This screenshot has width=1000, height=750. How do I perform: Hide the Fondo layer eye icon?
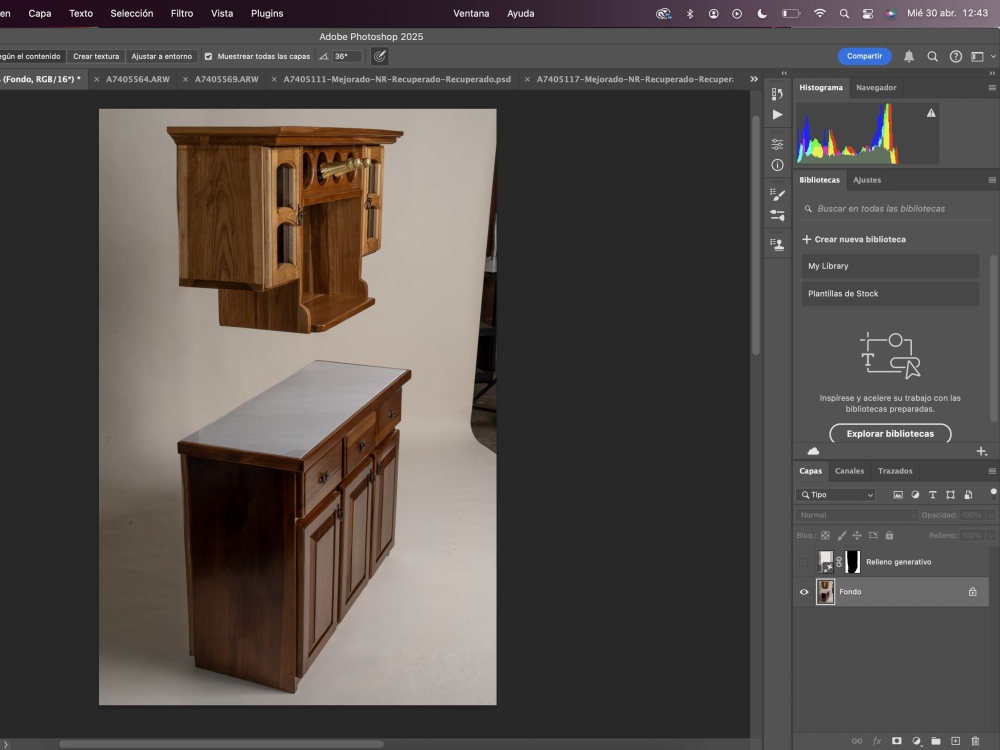[x=804, y=592]
